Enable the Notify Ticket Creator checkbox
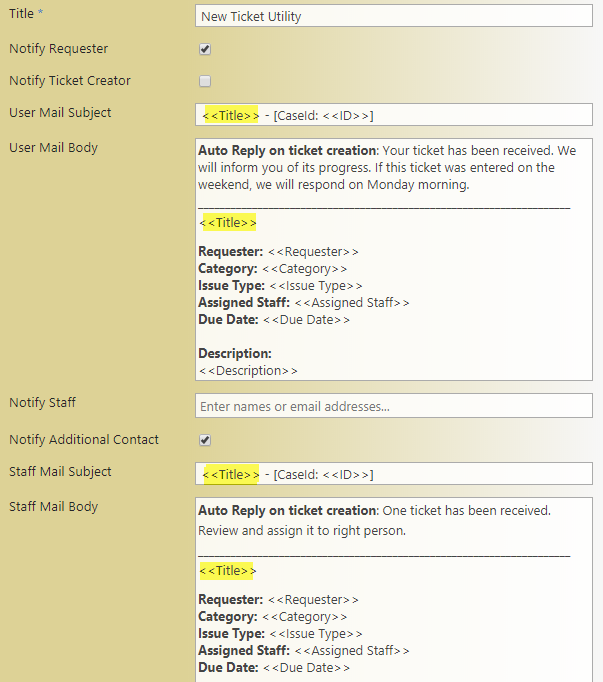Image resolution: width=603 pixels, height=682 pixels. [205, 81]
